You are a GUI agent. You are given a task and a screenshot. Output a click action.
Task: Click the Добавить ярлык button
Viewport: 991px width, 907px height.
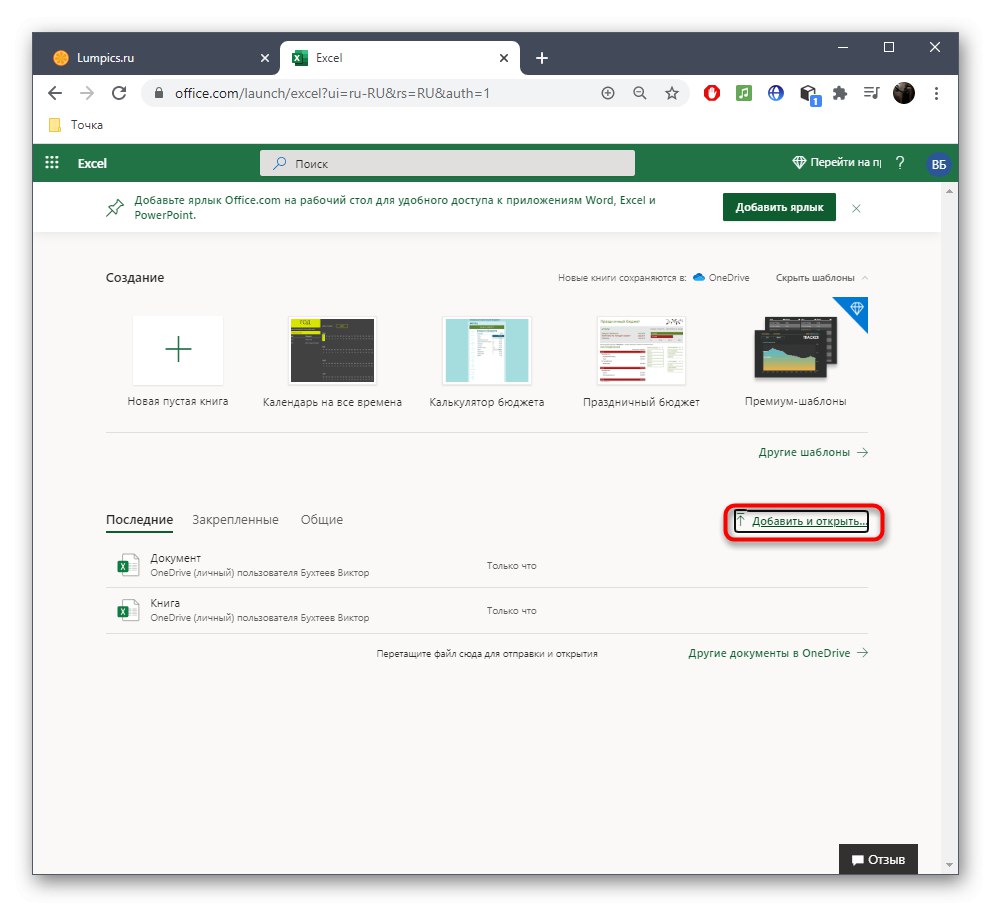tap(779, 207)
